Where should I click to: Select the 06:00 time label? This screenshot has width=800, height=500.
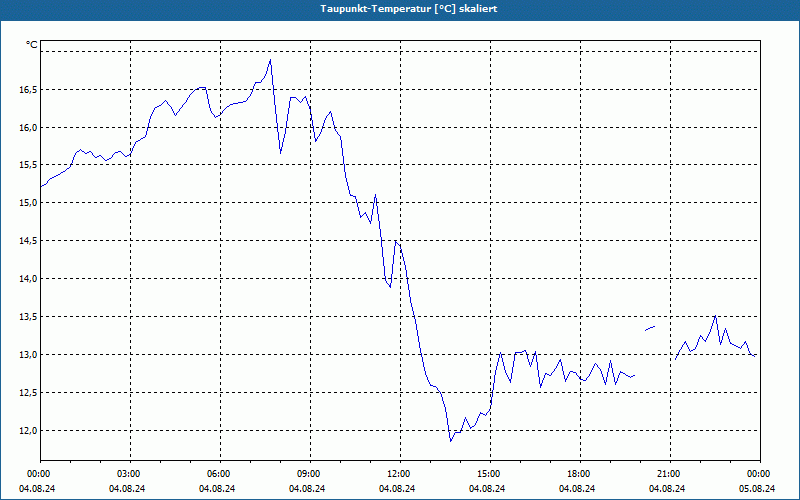point(220,474)
